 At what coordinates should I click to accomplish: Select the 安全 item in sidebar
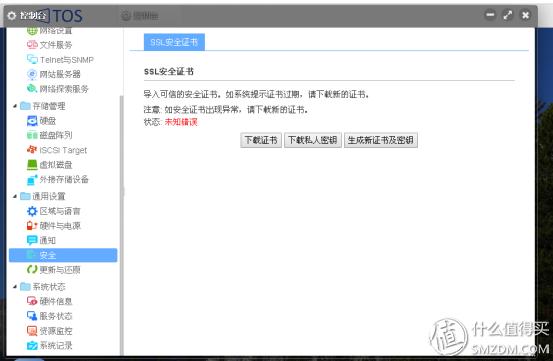pyautogui.click(x=63, y=255)
